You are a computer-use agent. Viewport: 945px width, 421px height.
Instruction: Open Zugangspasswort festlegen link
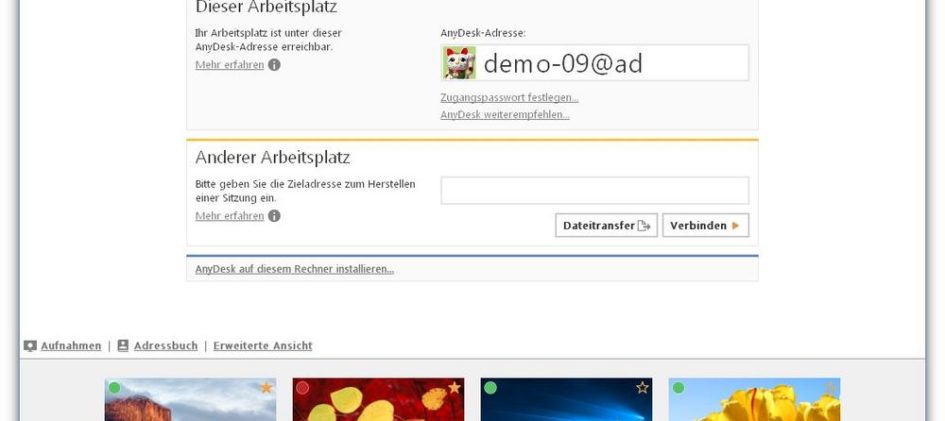pyautogui.click(x=509, y=98)
